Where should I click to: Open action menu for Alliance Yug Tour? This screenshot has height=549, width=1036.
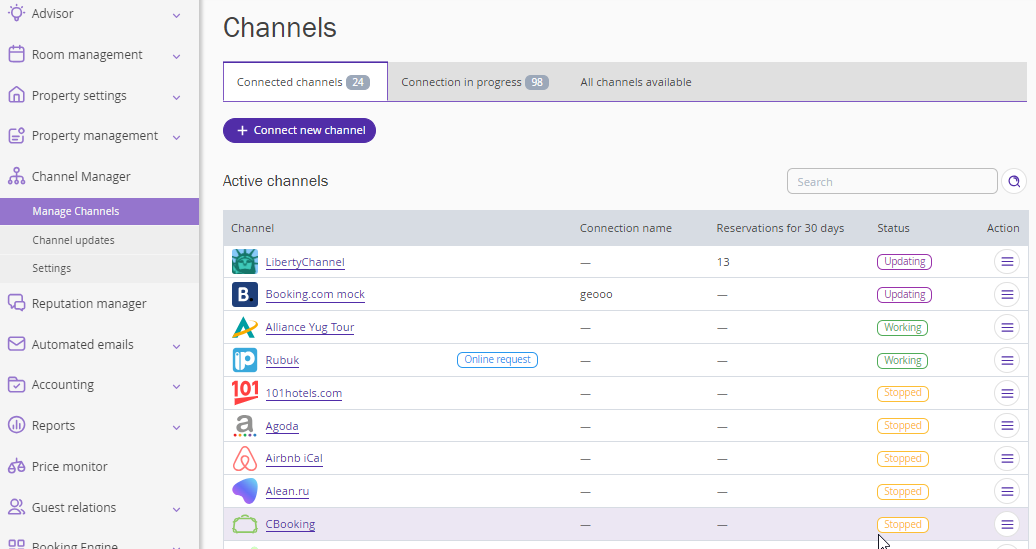coord(1007,327)
